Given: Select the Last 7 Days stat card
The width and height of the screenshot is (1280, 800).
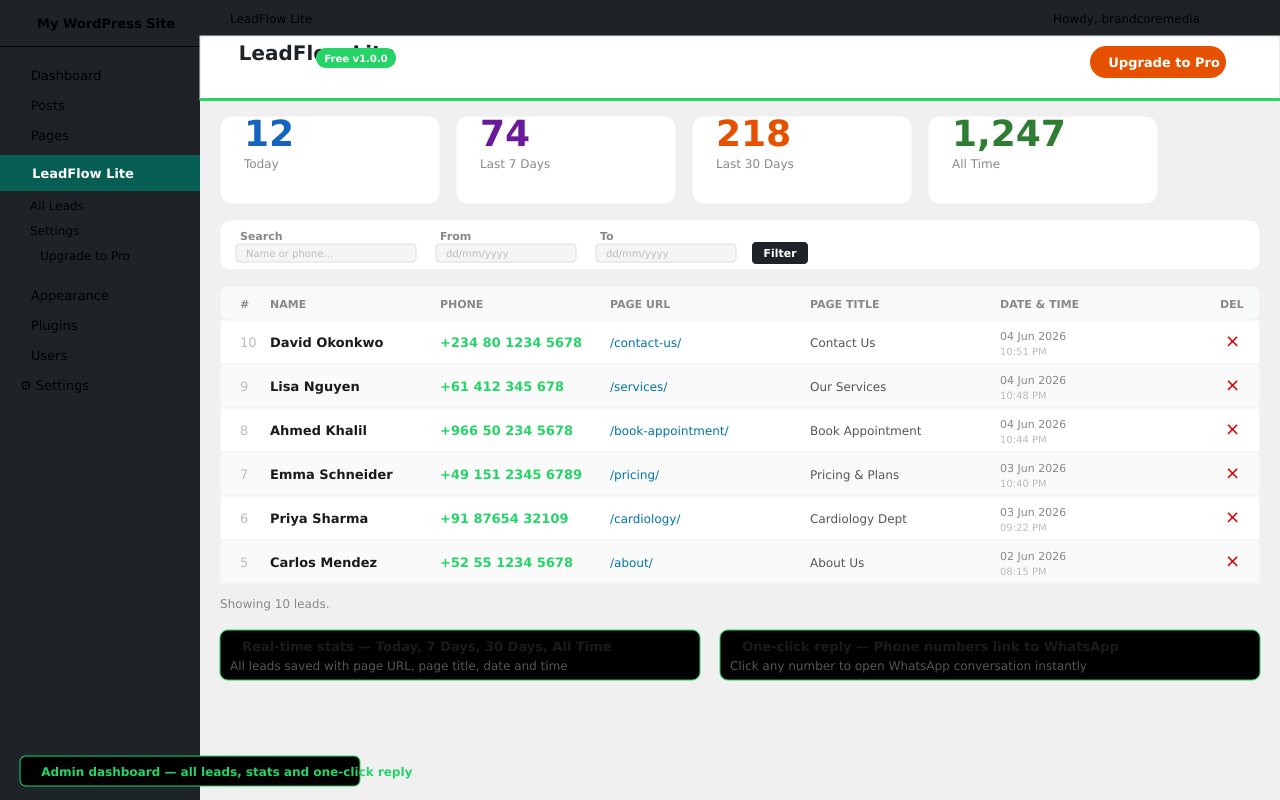Looking at the screenshot, I should coord(566,160).
